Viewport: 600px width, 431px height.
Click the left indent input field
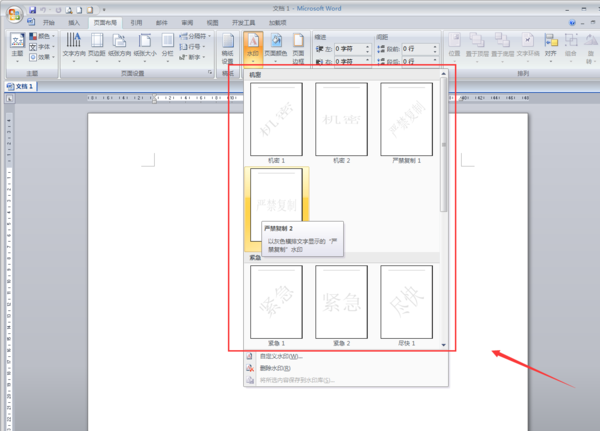(349, 49)
